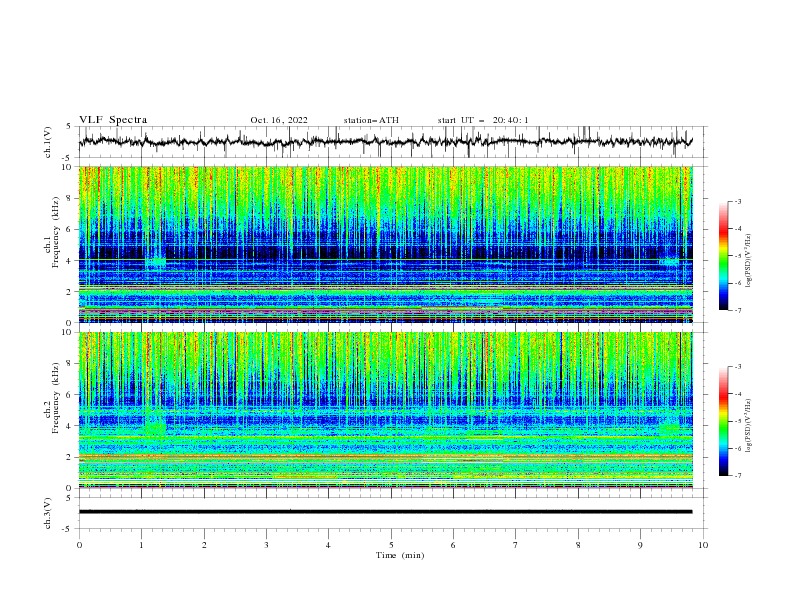Click the ch.1 voltage waveform trace

coord(385,141)
